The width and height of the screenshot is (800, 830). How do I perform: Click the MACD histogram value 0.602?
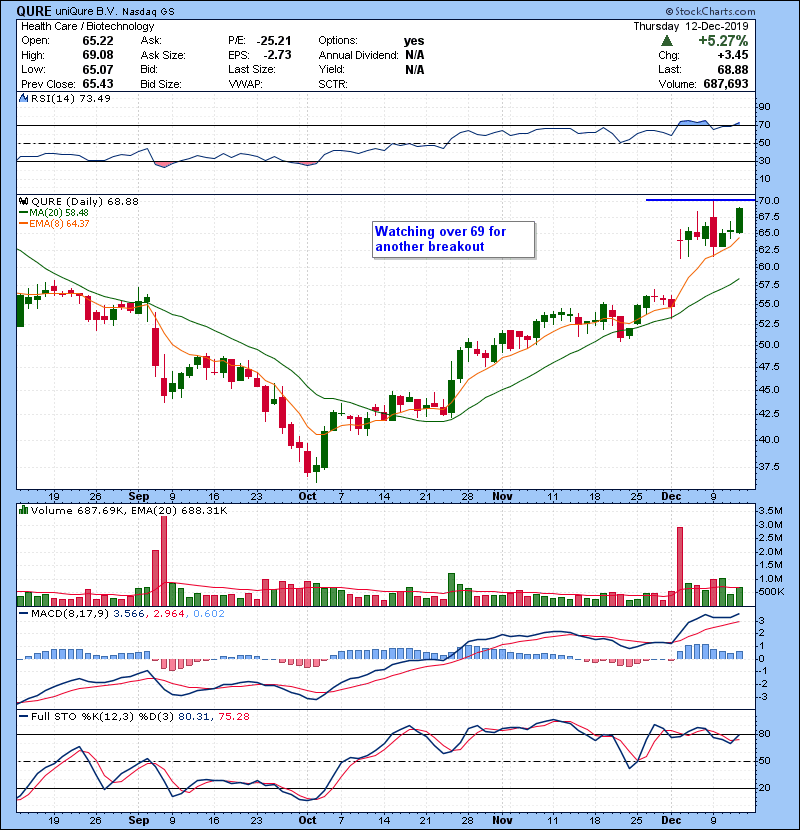[x=209, y=614]
